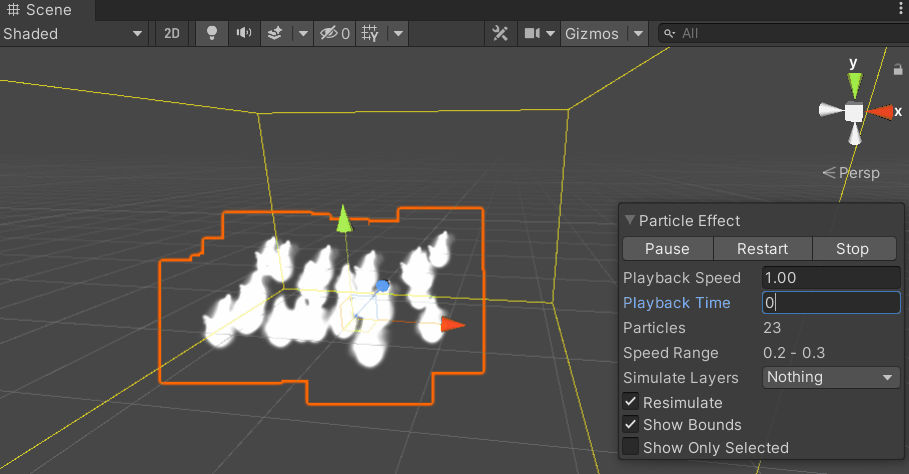Click the X axis cone on orientation gizmo
This screenshot has width=909, height=474.
pyautogui.click(x=881, y=112)
